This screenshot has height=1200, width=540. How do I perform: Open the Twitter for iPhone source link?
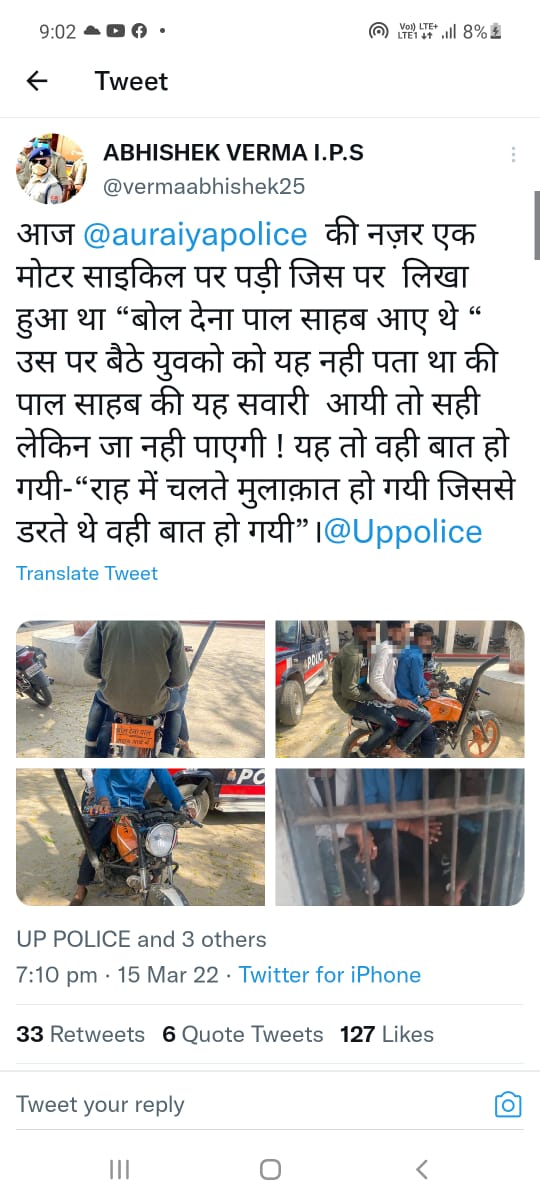[330, 975]
